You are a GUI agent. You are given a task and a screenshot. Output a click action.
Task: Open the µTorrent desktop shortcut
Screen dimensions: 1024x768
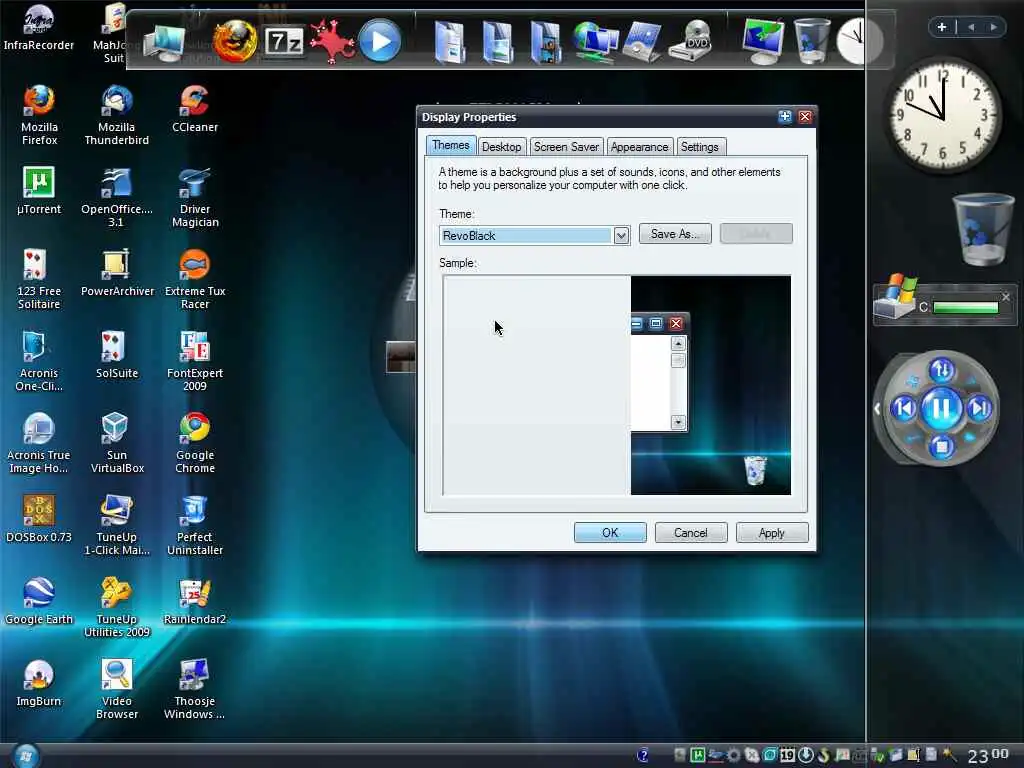39,190
